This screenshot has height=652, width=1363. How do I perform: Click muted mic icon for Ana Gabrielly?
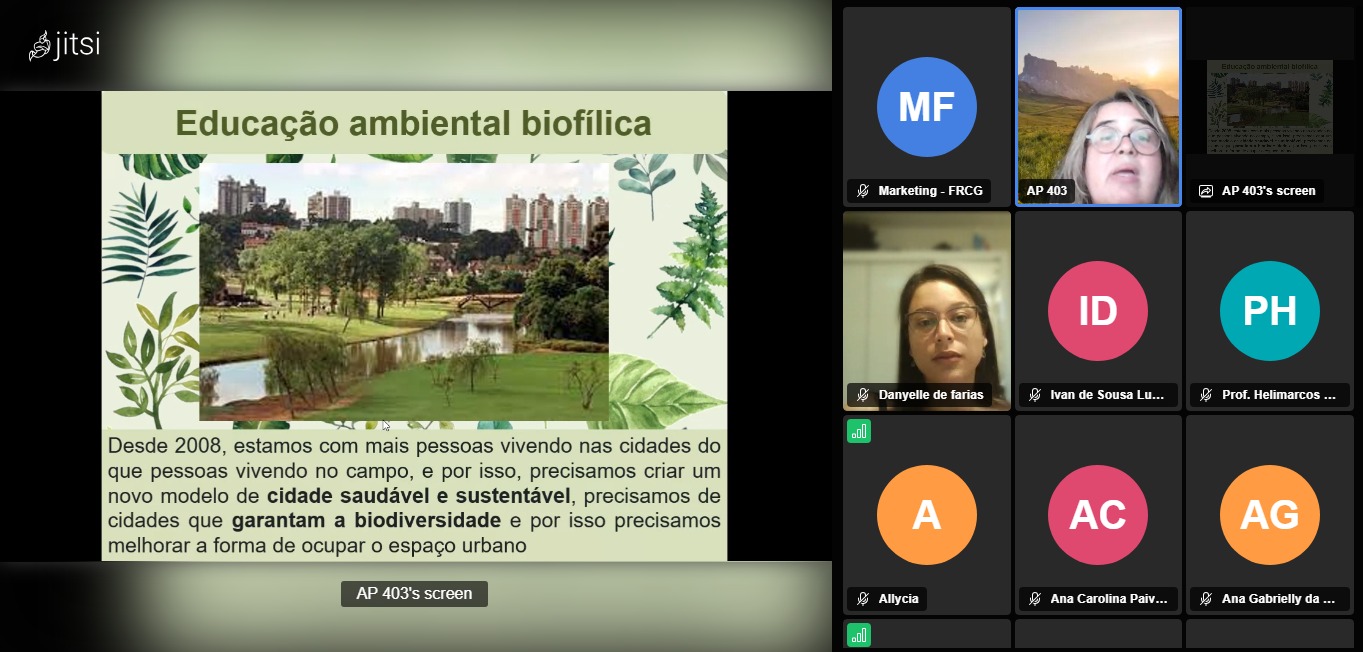[x=1206, y=599]
